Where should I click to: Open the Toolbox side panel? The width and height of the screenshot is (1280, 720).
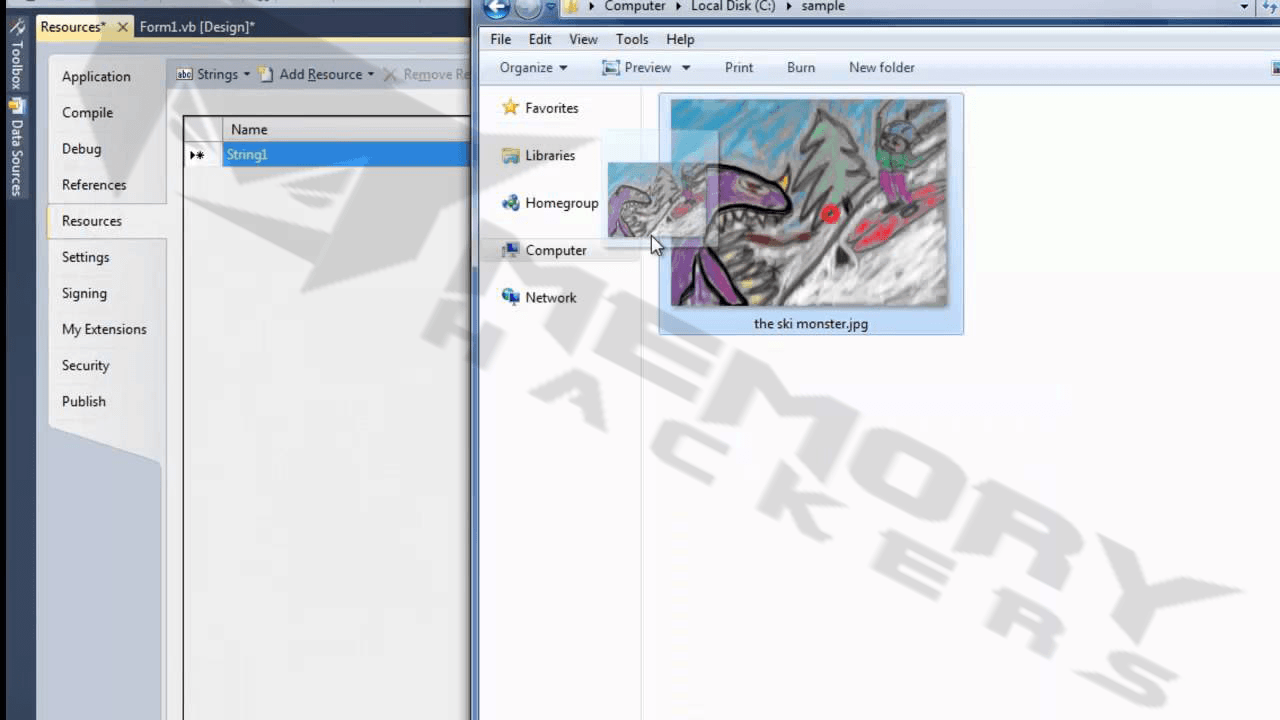17,55
